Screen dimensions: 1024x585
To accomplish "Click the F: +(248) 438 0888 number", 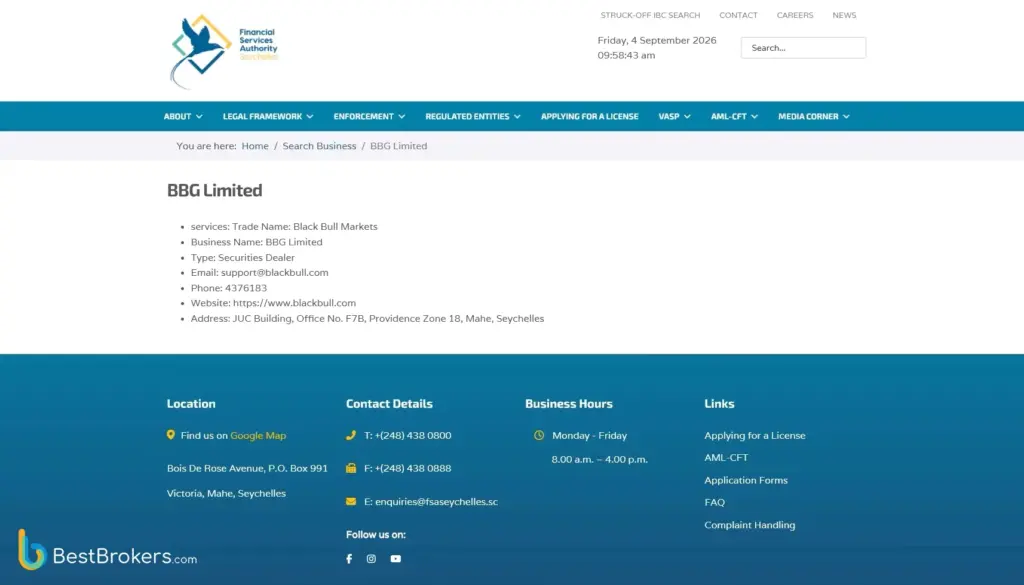I will (408, 468).
